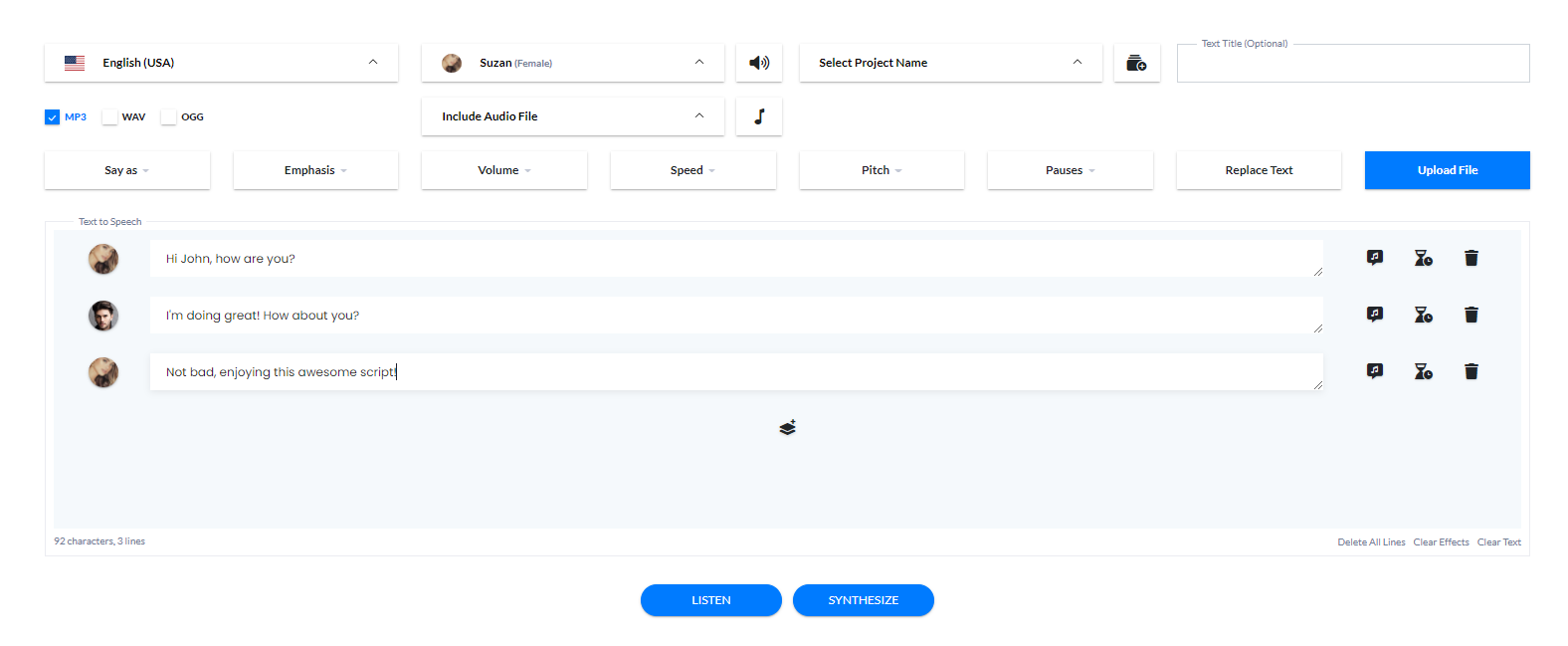Open the Select Project Name dropdown
Viewport: 1568px width, 646px height.
click(950, 63)
